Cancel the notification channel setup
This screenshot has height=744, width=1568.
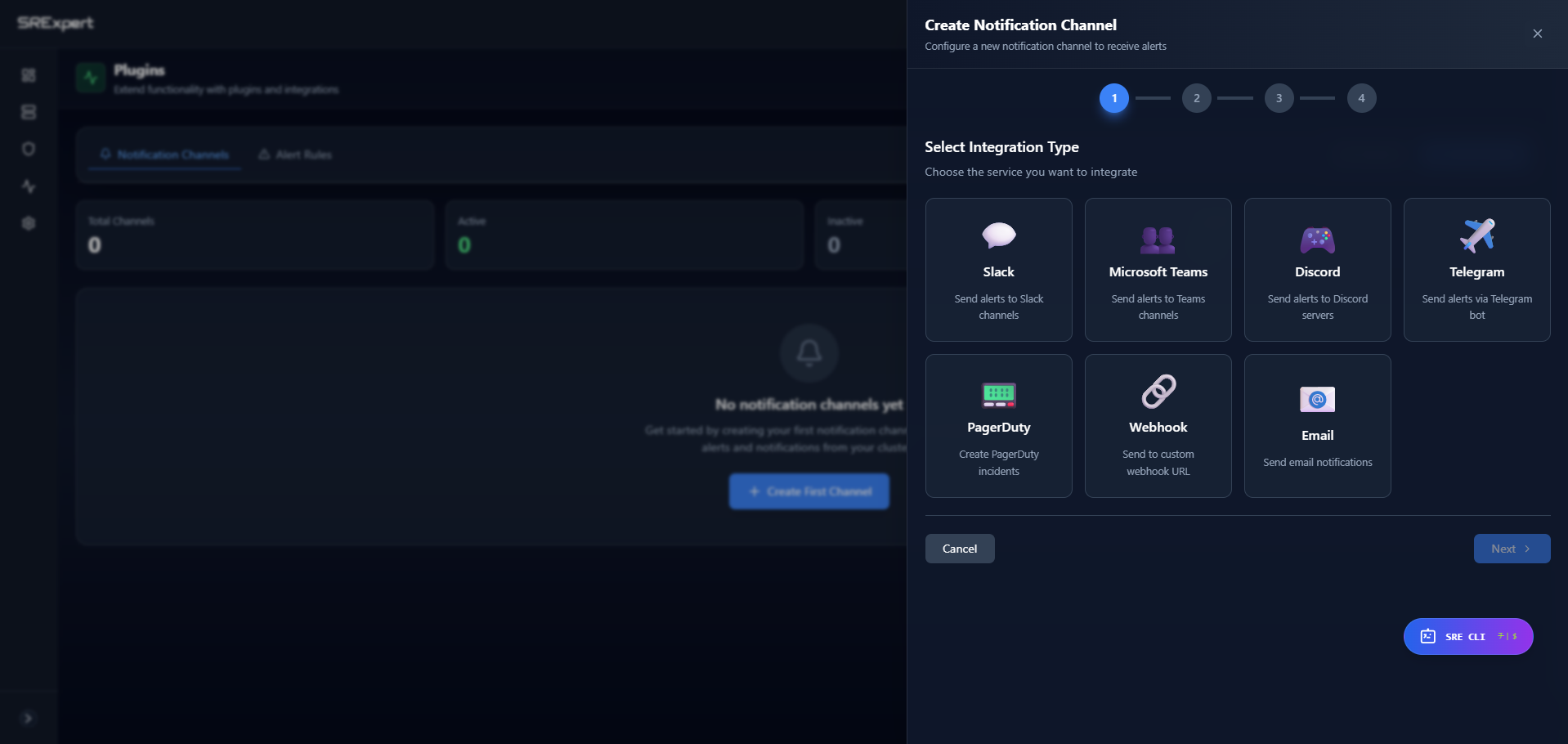click(959, 548)
